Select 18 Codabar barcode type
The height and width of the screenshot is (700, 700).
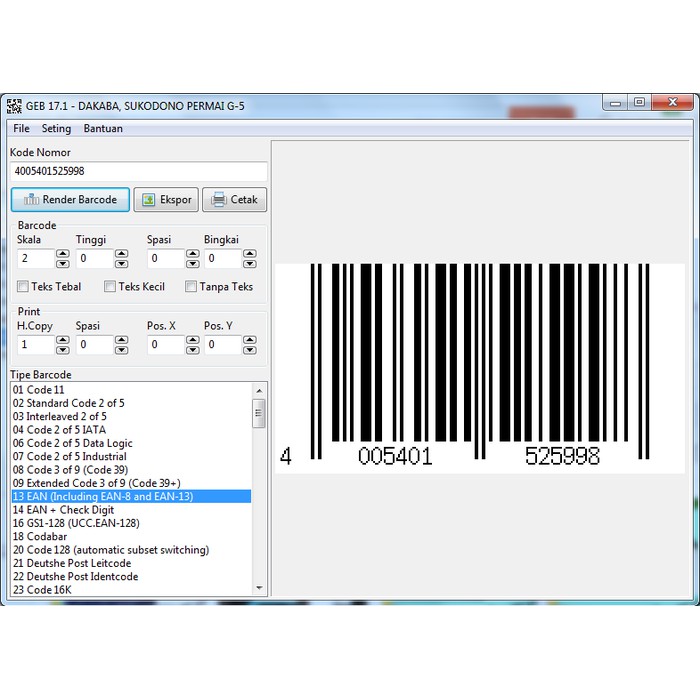(x=131, y=537)
